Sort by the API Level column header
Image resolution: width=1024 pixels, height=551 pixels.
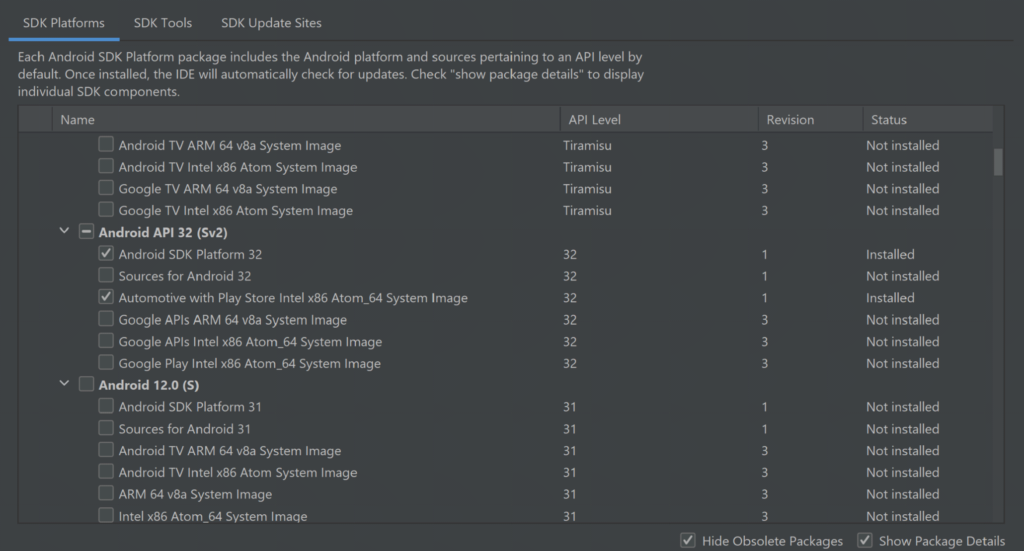pyautogui.click(x=659, y=119)
